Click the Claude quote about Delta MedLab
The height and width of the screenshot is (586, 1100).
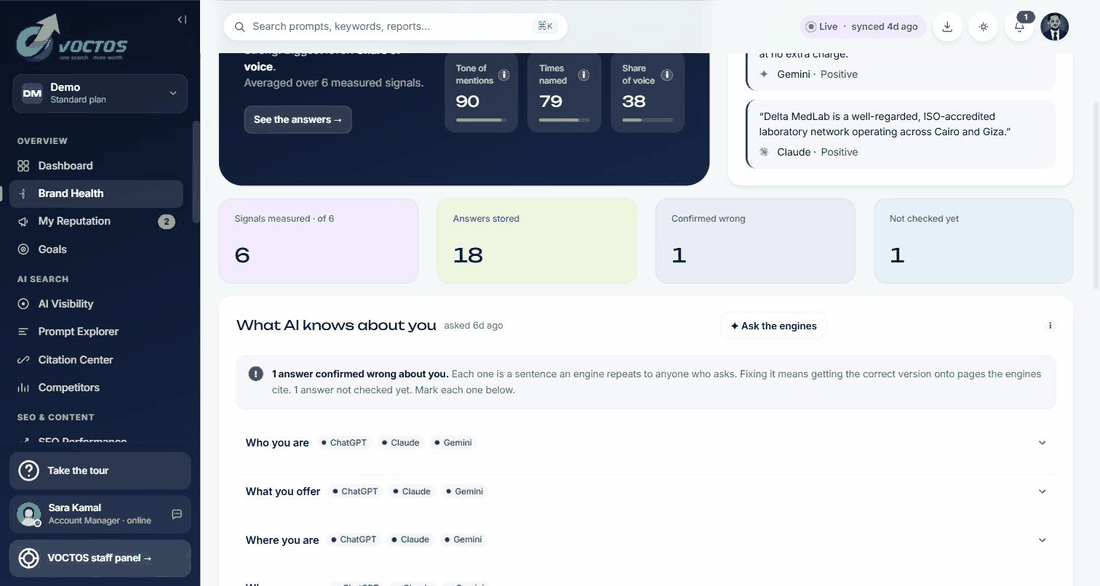[885, 124]
